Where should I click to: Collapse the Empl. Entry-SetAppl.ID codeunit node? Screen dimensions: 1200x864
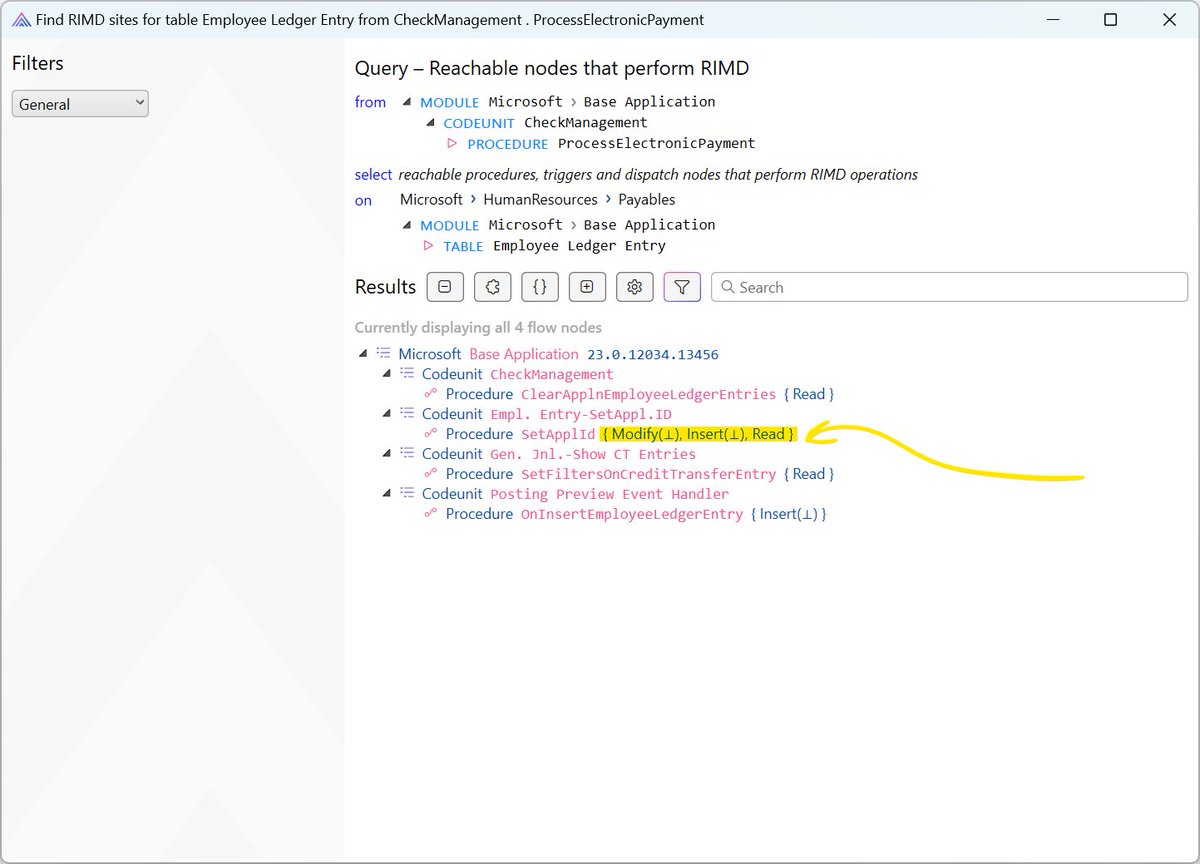click(386, 414)
